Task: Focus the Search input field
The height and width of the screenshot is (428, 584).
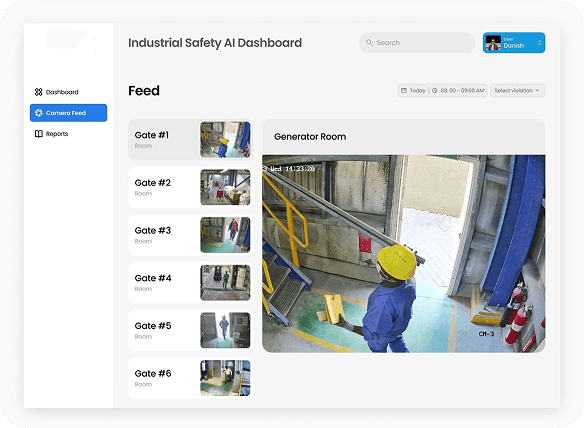Action: [417, 42]
